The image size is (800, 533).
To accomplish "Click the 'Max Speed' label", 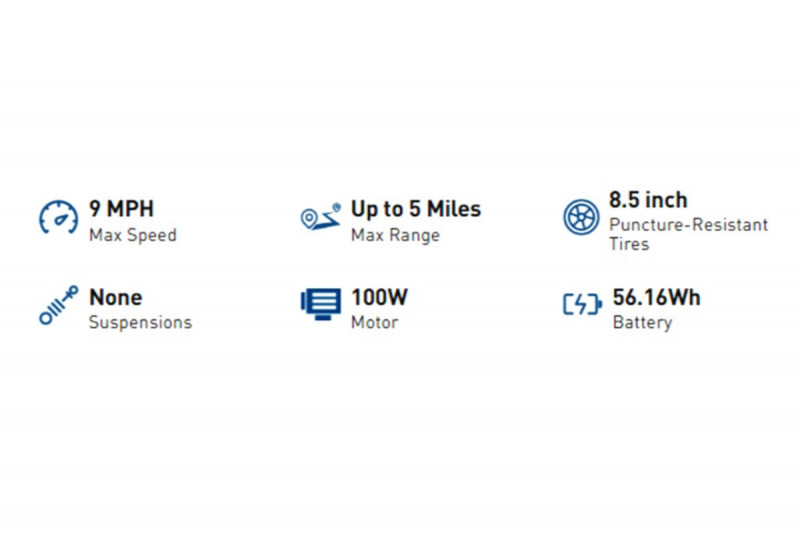I will (132, 236).
